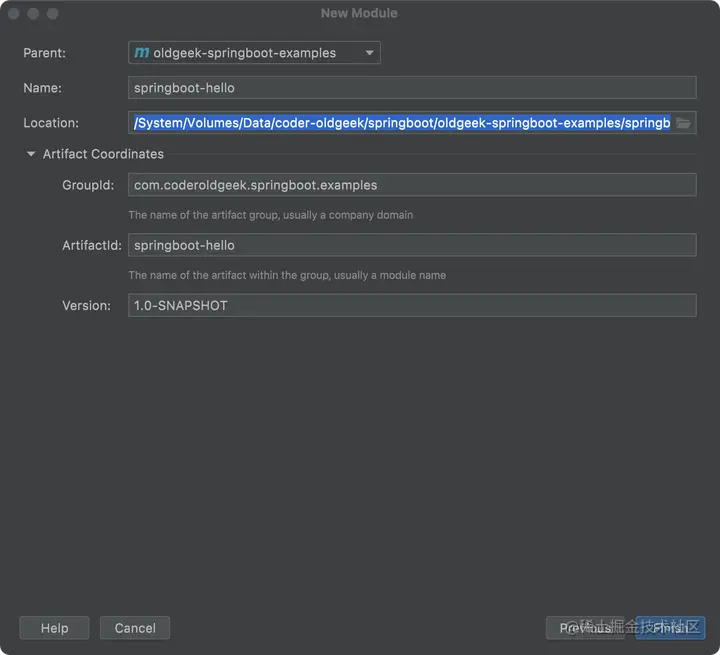Cancel the New Module dialog

pos(135,628)
